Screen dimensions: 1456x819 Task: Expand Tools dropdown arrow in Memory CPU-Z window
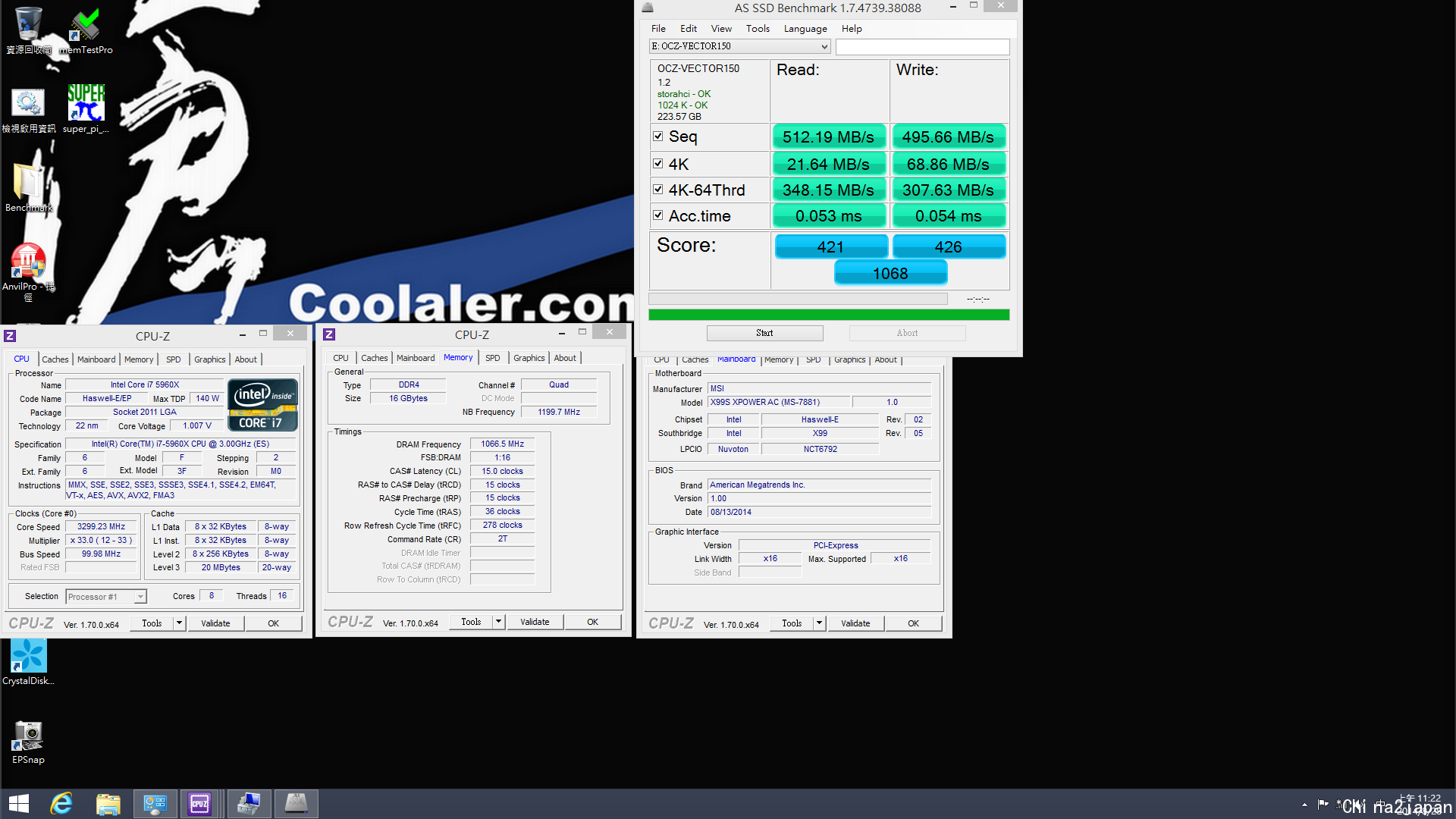point(498,622)
